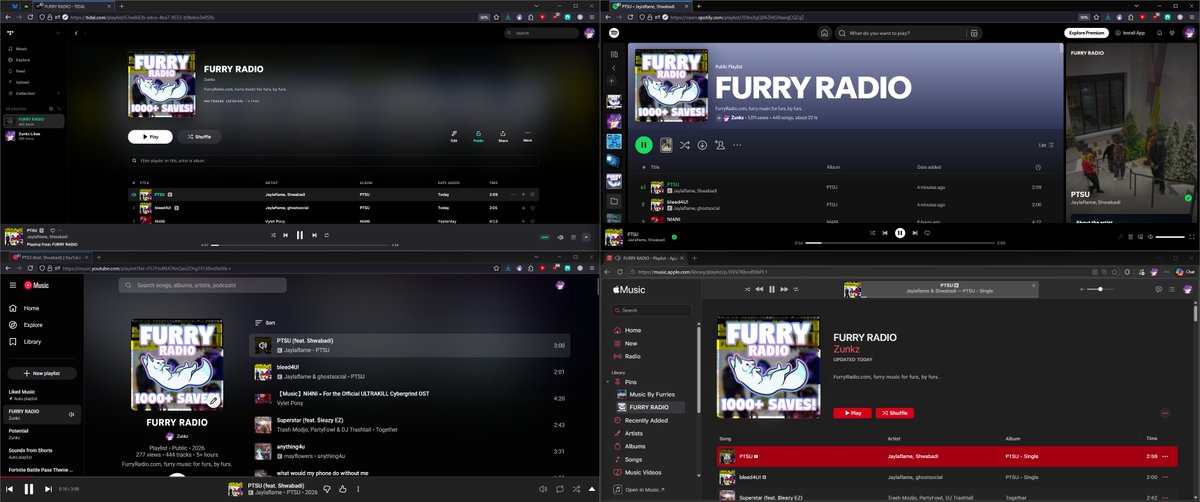The height and width of the screenshot is (502, 1200).
Task: Click Apple Music red Play button
Action: click(852, 413)
